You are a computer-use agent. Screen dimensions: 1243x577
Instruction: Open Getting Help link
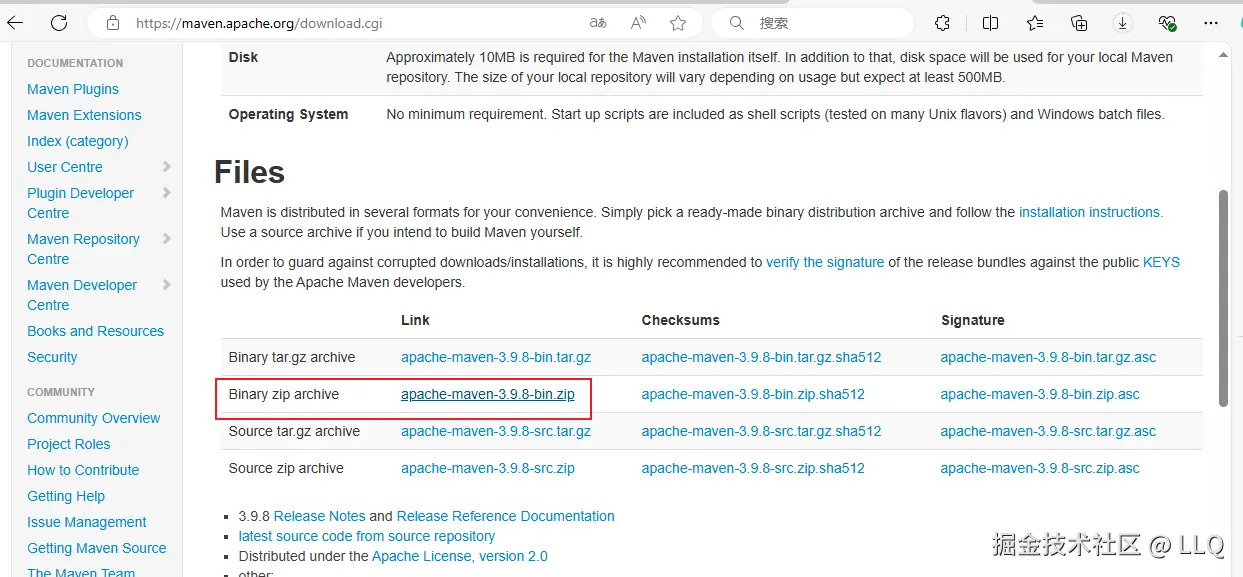pos(66,496)
